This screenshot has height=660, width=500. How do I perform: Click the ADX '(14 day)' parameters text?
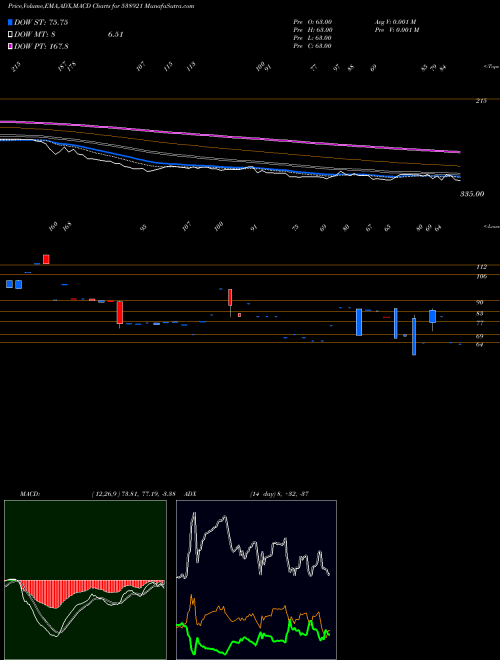(263, 494)
